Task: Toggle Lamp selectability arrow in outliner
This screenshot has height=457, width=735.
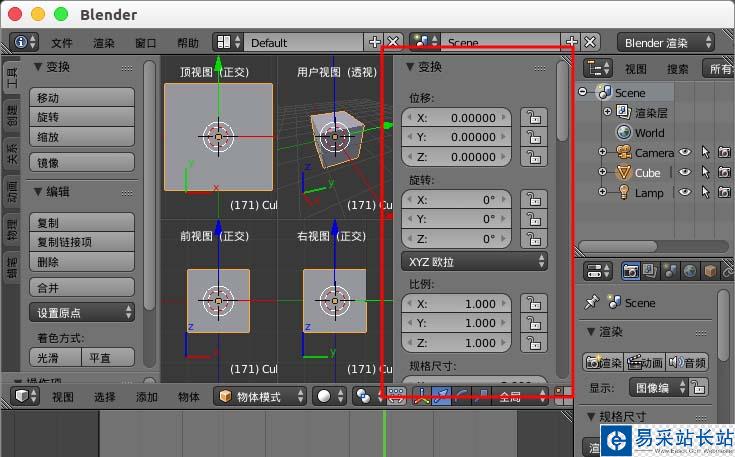Action: pos(705,192)
